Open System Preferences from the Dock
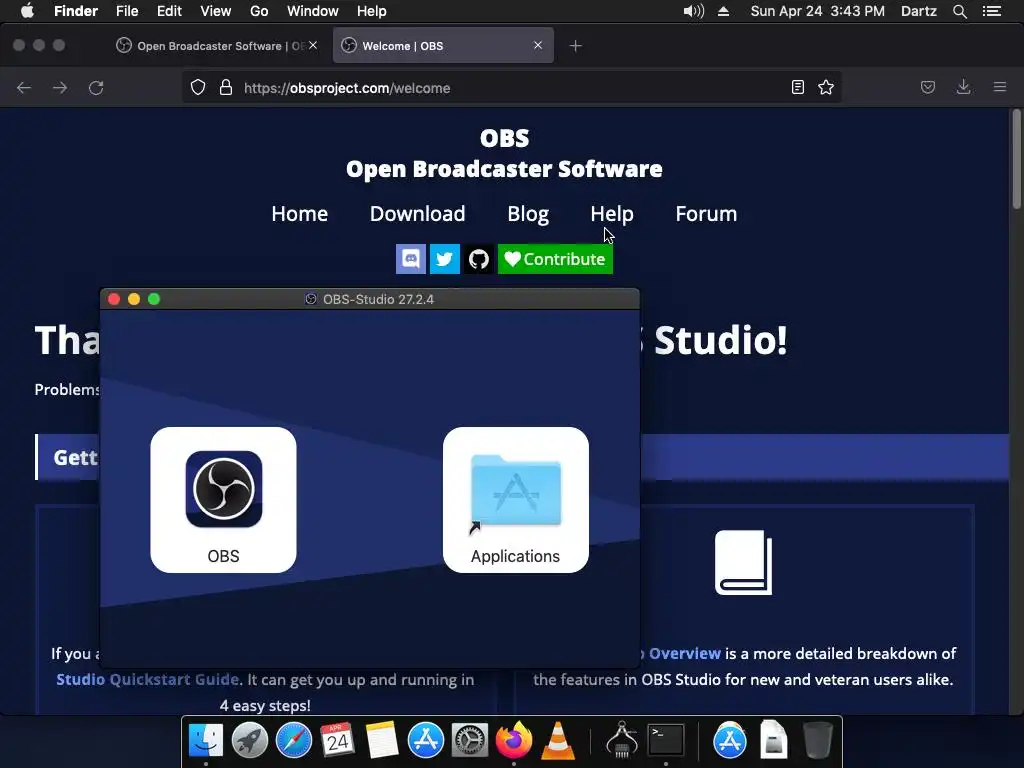 click(470, 741)
